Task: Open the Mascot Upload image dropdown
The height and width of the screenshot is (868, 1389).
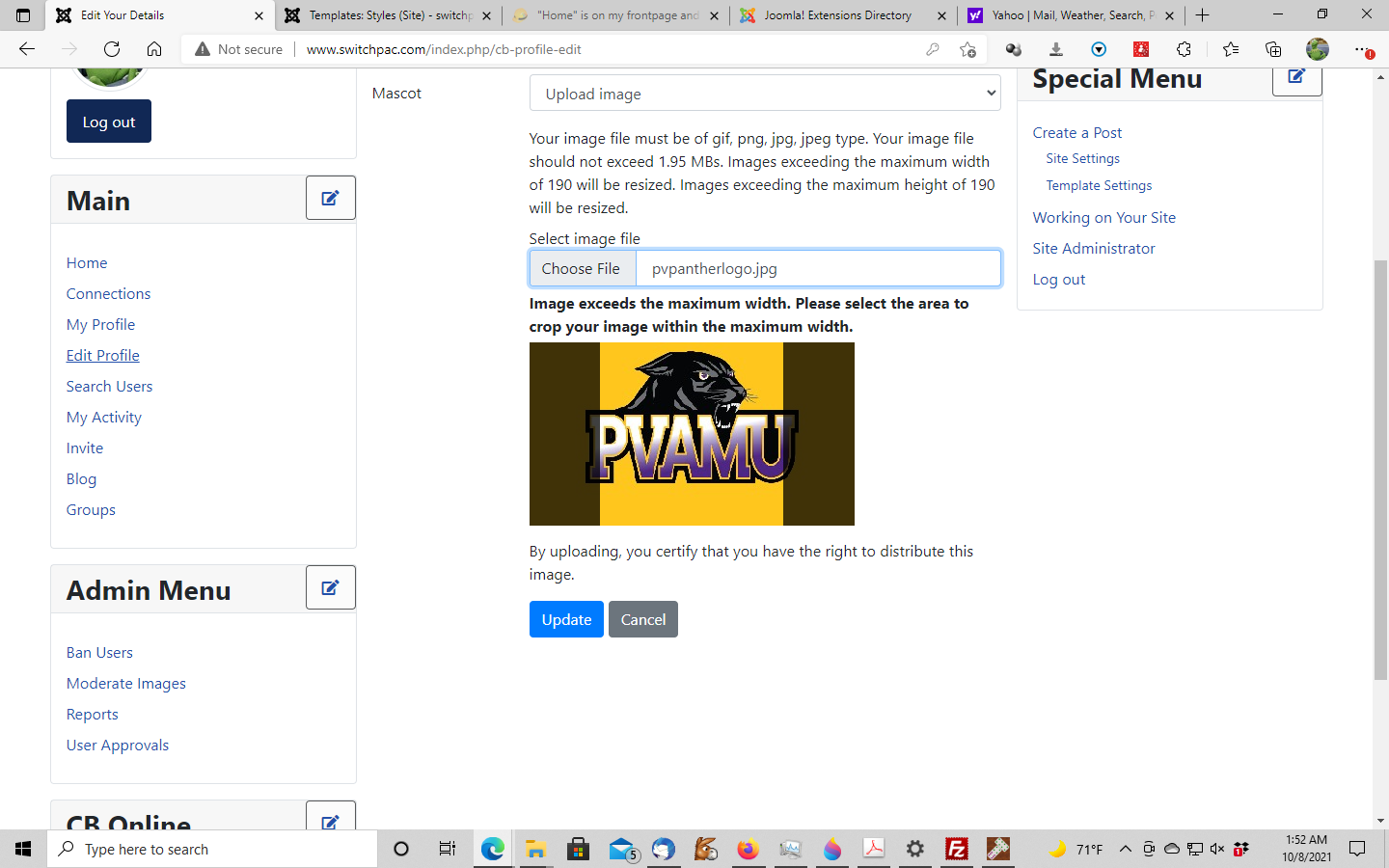Action: (x=765, y=94)
